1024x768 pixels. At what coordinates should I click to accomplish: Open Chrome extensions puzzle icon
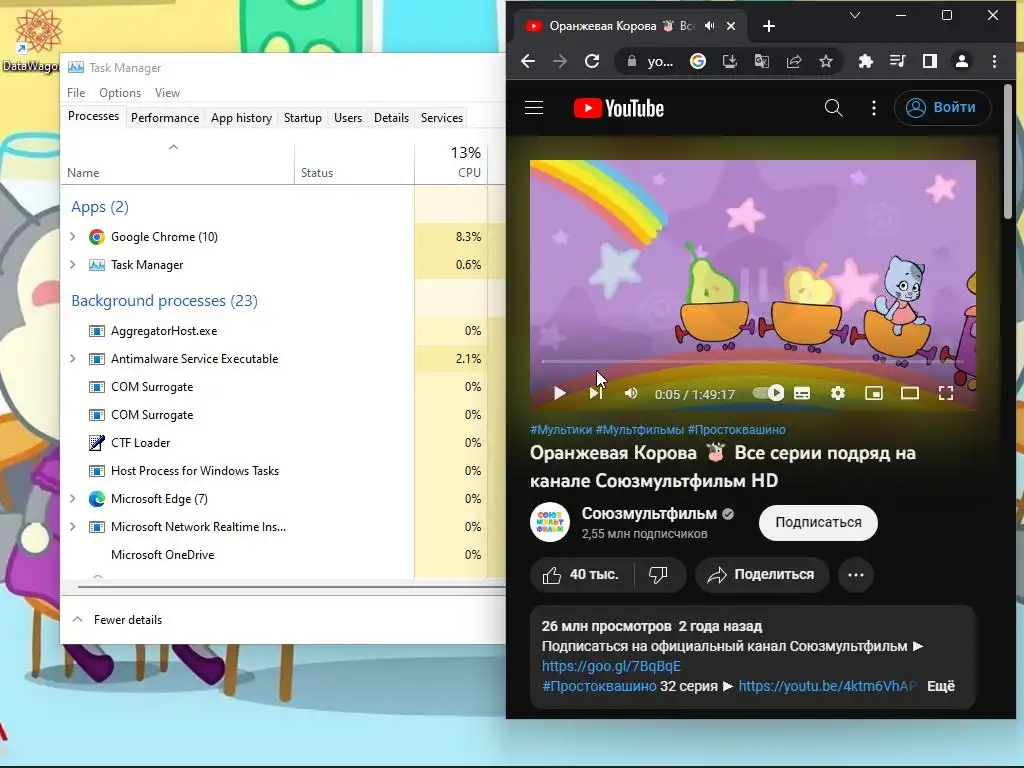coord(865,61)
